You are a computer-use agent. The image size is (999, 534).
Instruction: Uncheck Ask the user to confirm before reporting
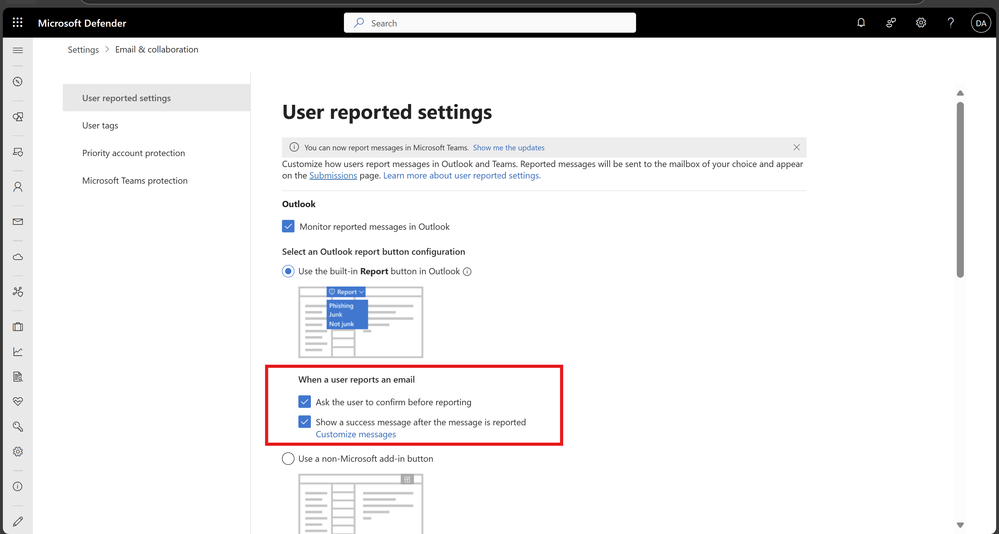(305, 402)
